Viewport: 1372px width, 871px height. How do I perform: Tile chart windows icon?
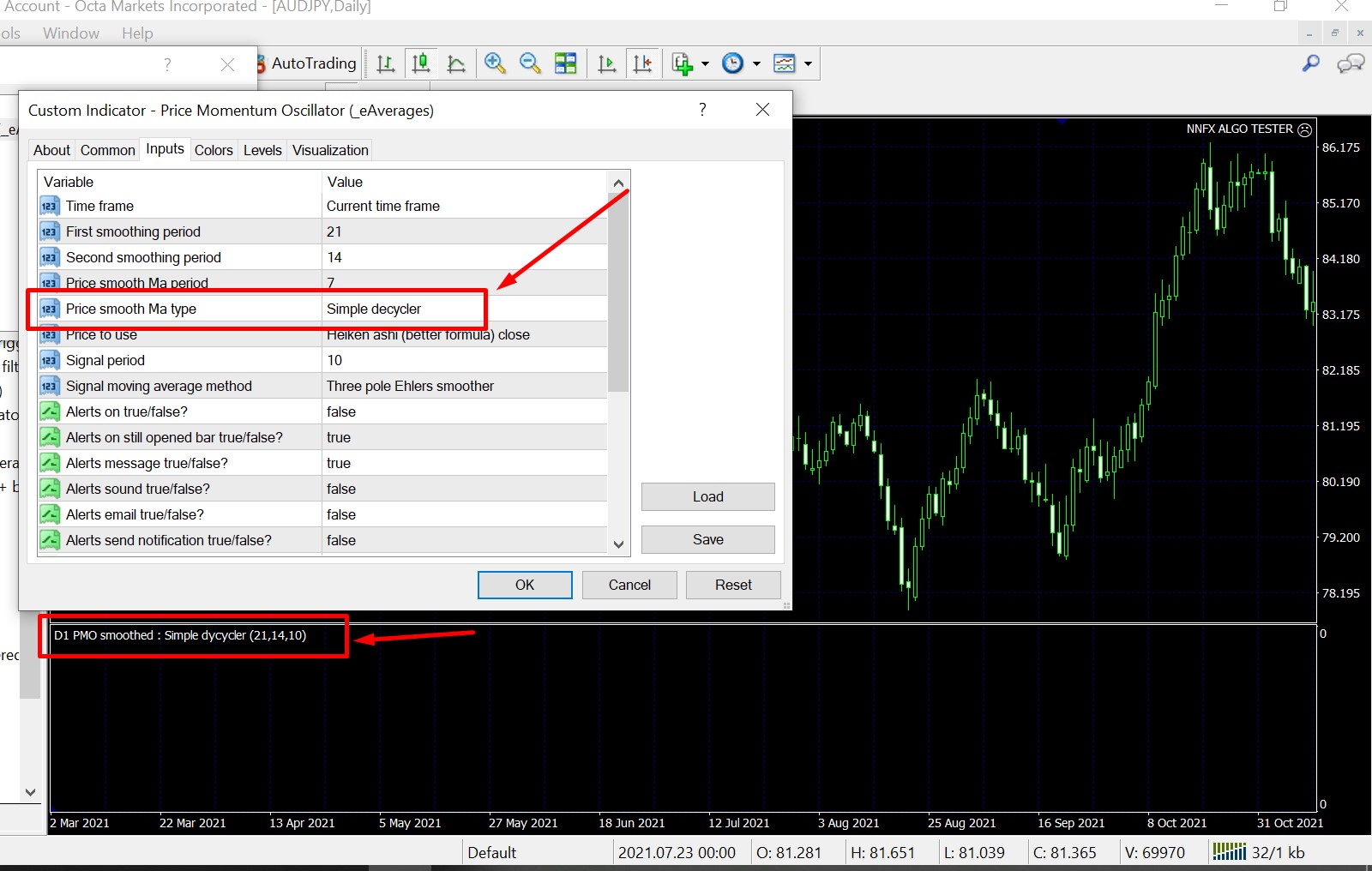565,63
